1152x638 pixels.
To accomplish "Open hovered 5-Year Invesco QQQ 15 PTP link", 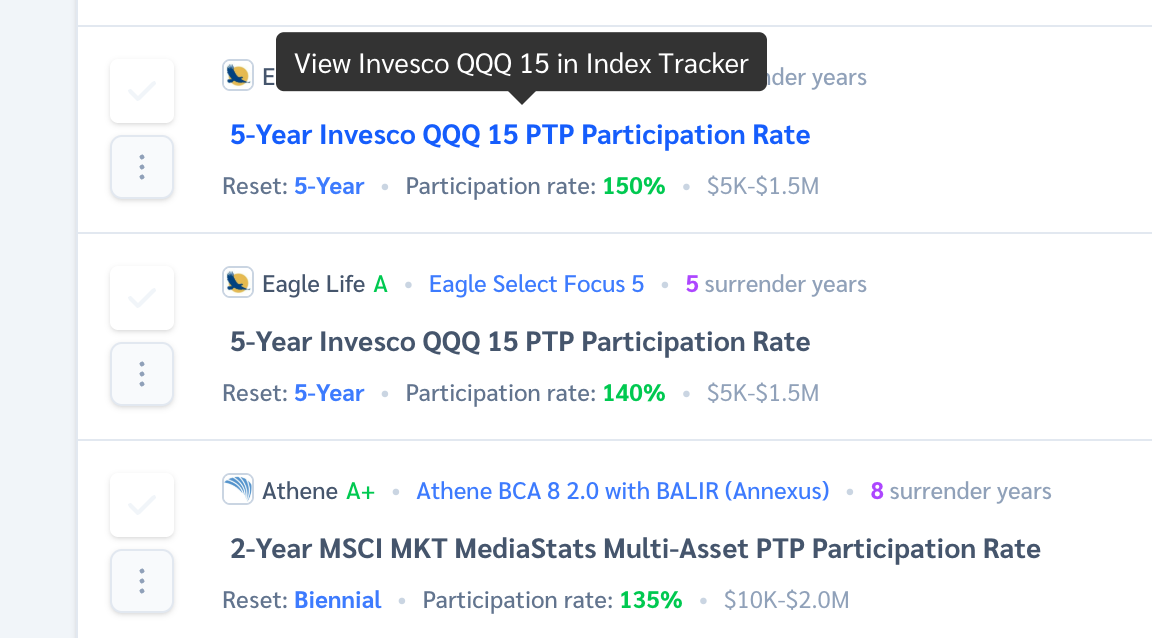I will coord(520,135).
